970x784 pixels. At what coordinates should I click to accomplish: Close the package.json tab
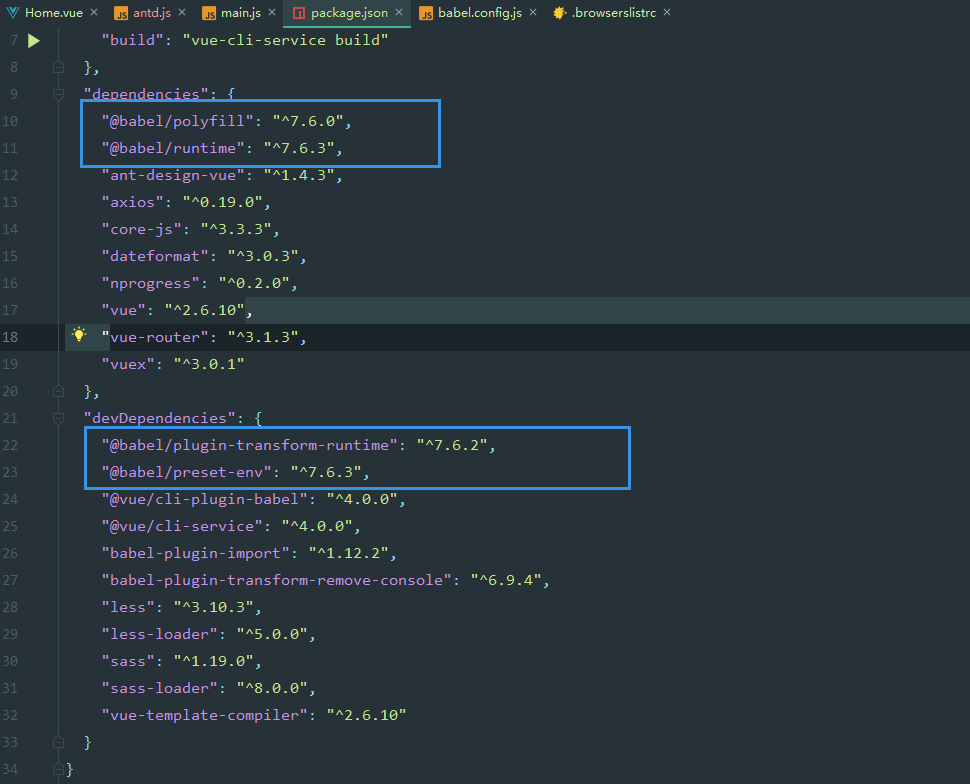click(399, 12)
